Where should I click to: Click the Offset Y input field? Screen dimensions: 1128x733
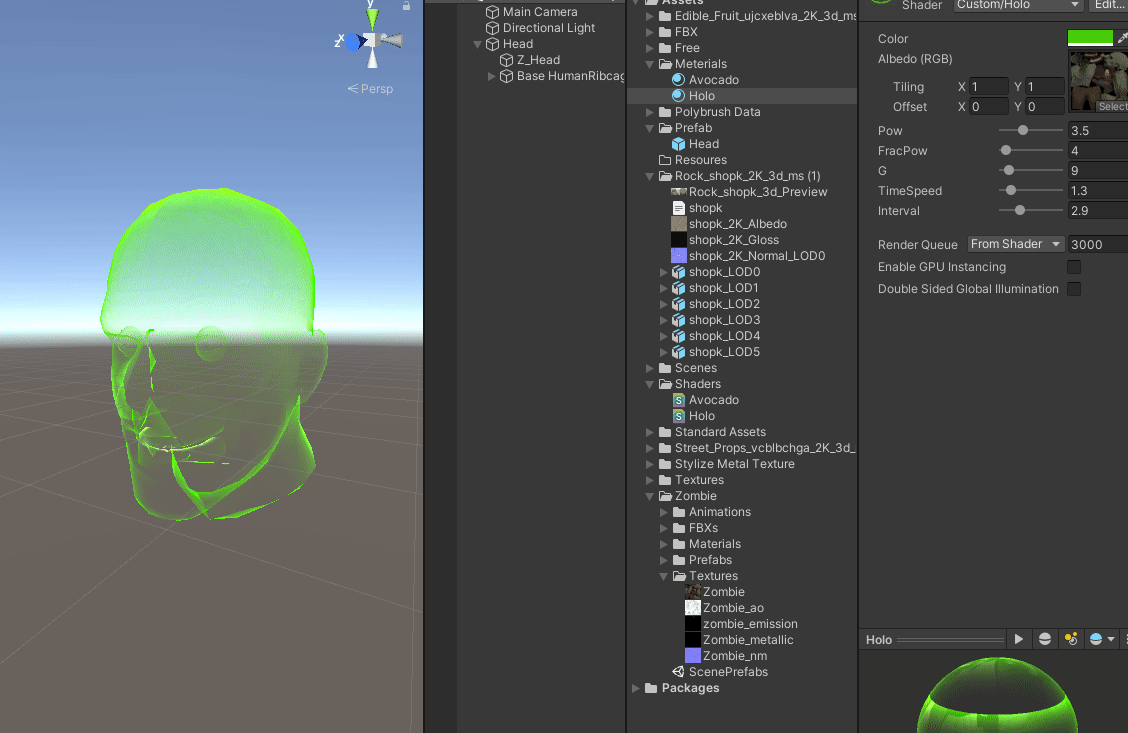(1045, 106)
